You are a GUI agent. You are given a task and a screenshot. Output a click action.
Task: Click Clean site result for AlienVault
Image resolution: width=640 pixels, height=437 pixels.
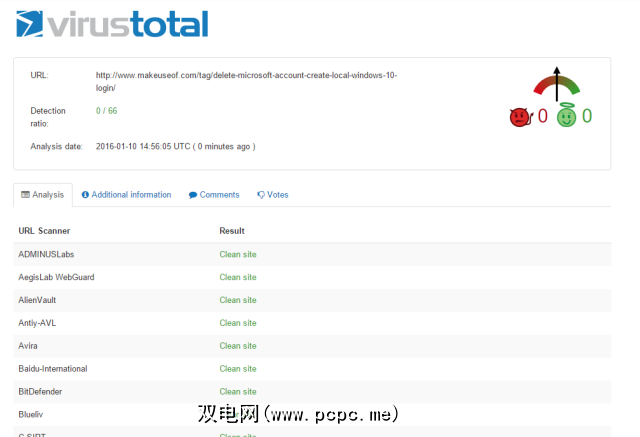click(x=238, y=300)
